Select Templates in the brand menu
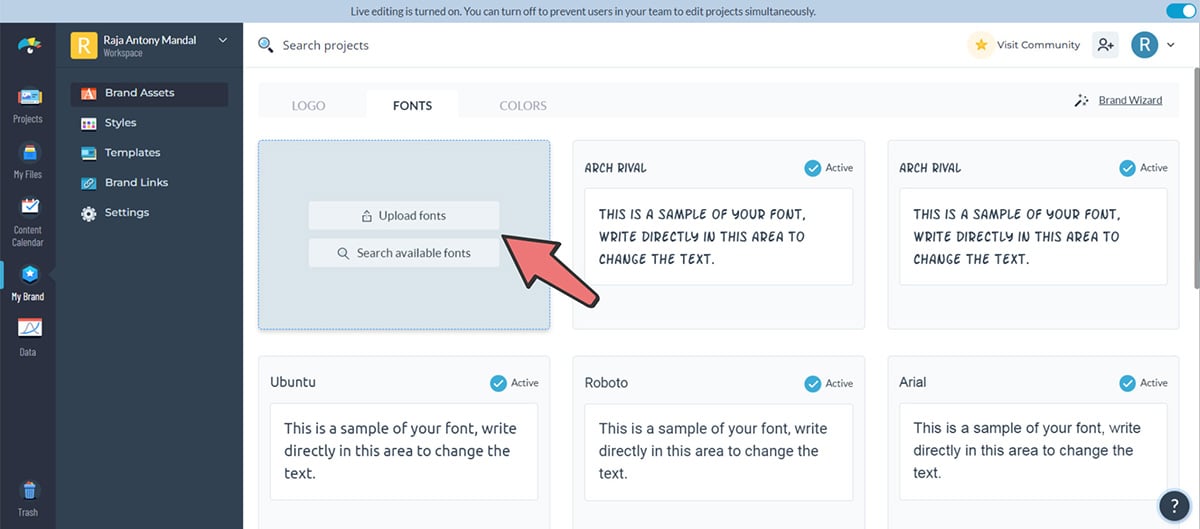The height and width of the screenshot is (529, 1200). coord(132,153)
